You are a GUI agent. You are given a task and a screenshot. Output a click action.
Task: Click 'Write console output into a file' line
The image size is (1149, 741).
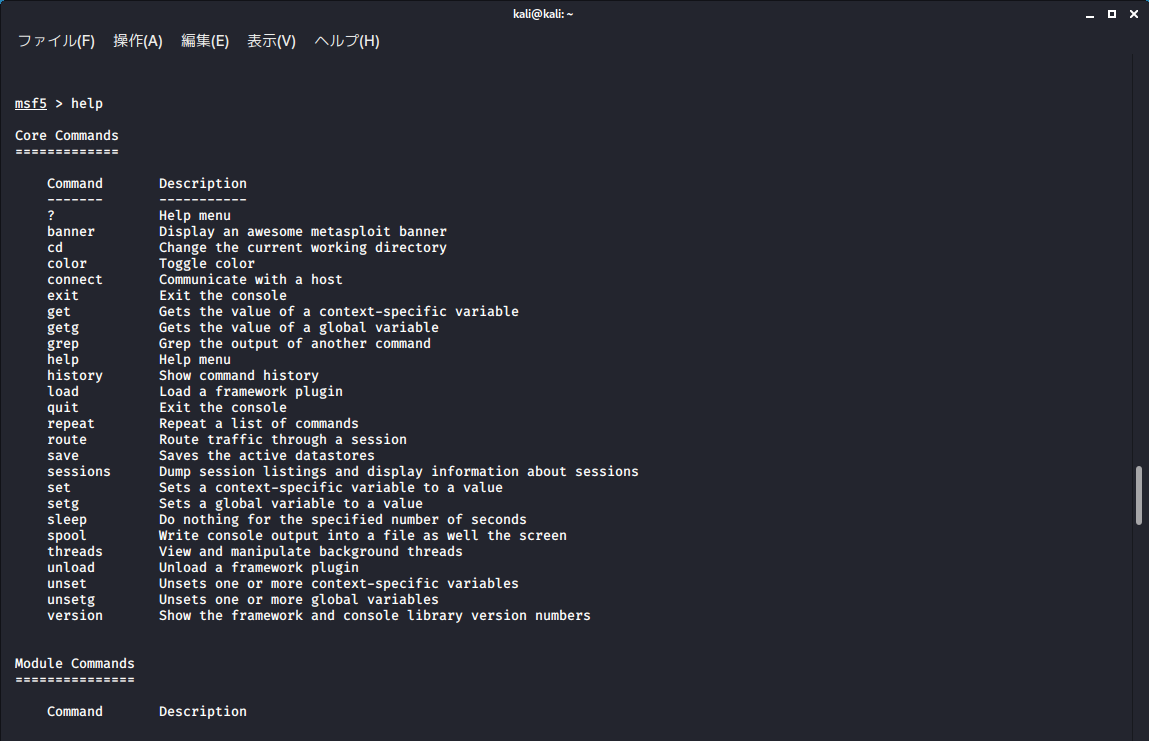(x=363, y=536)
